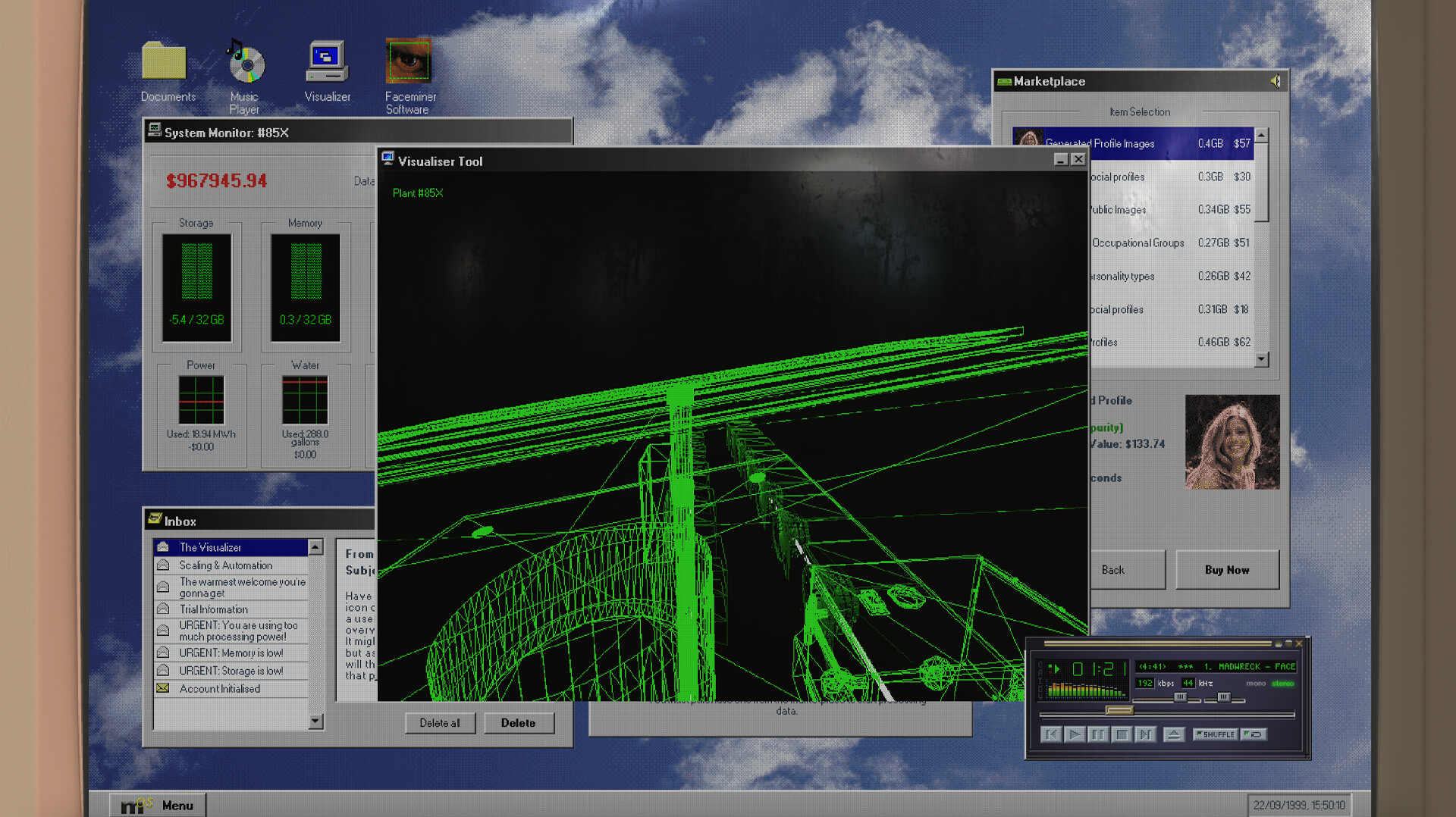Viewport: 1456px width, 817px height.
Task: Mute sound using Marketplace speaker icon
Action: pyautogui.click(x=1276, y=81)
